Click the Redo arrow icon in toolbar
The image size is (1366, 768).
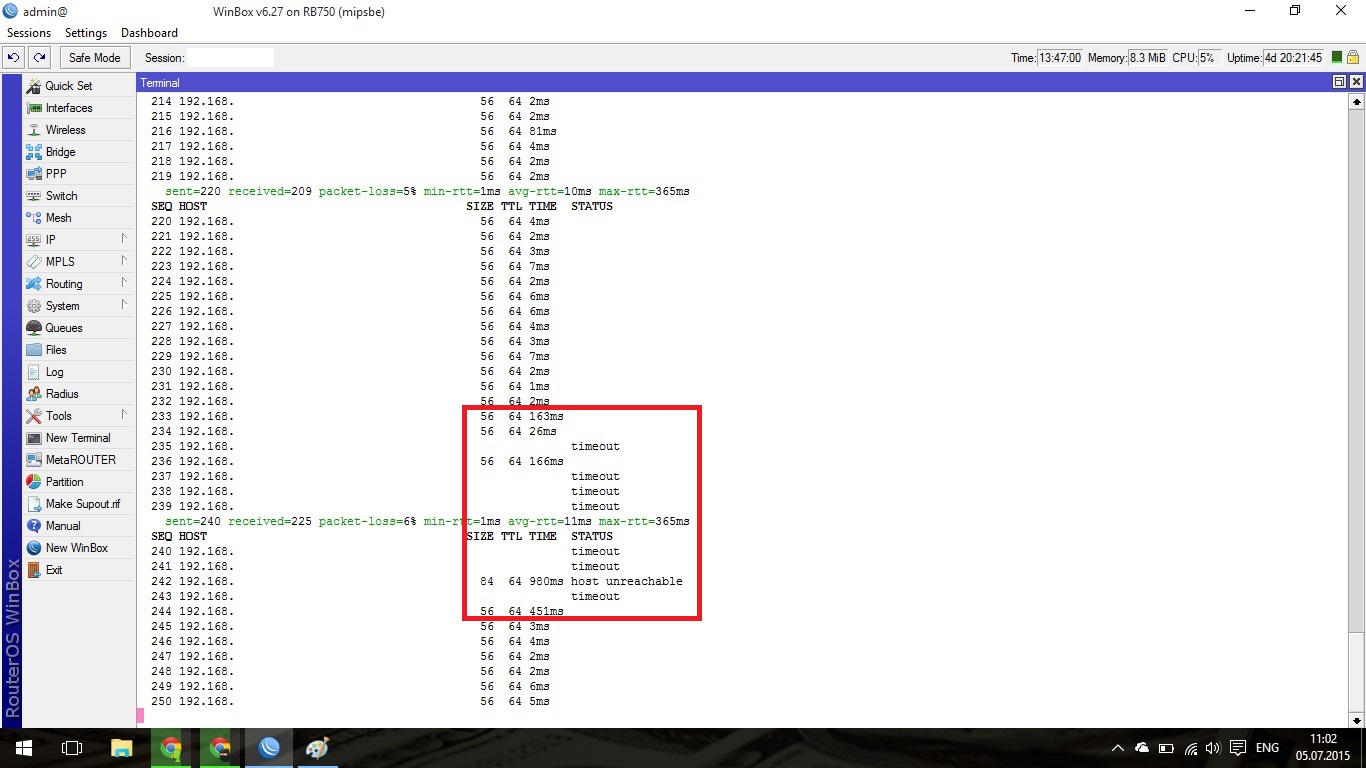pyautogui.click(x=40, y=58)
